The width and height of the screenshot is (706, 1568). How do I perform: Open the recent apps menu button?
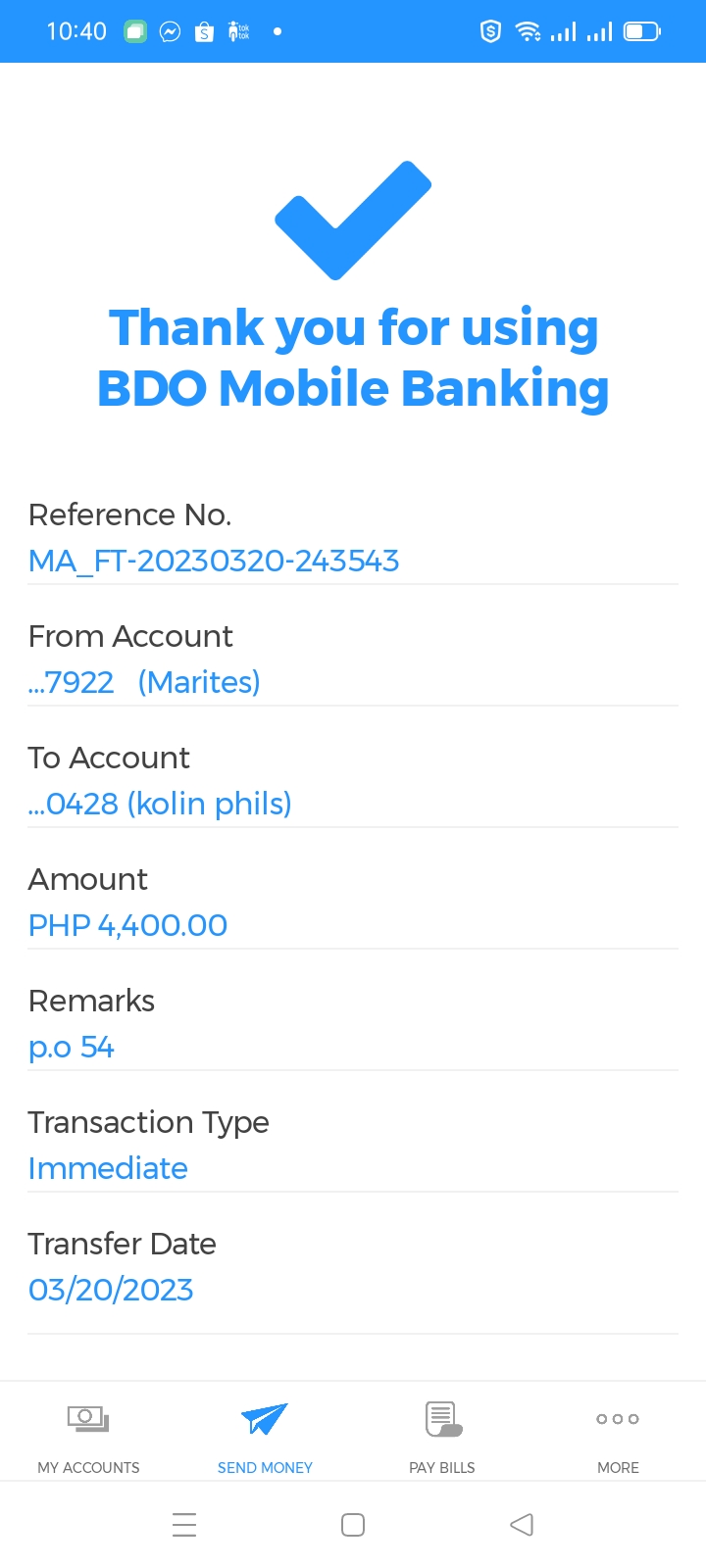click(x=184, y=1525)
